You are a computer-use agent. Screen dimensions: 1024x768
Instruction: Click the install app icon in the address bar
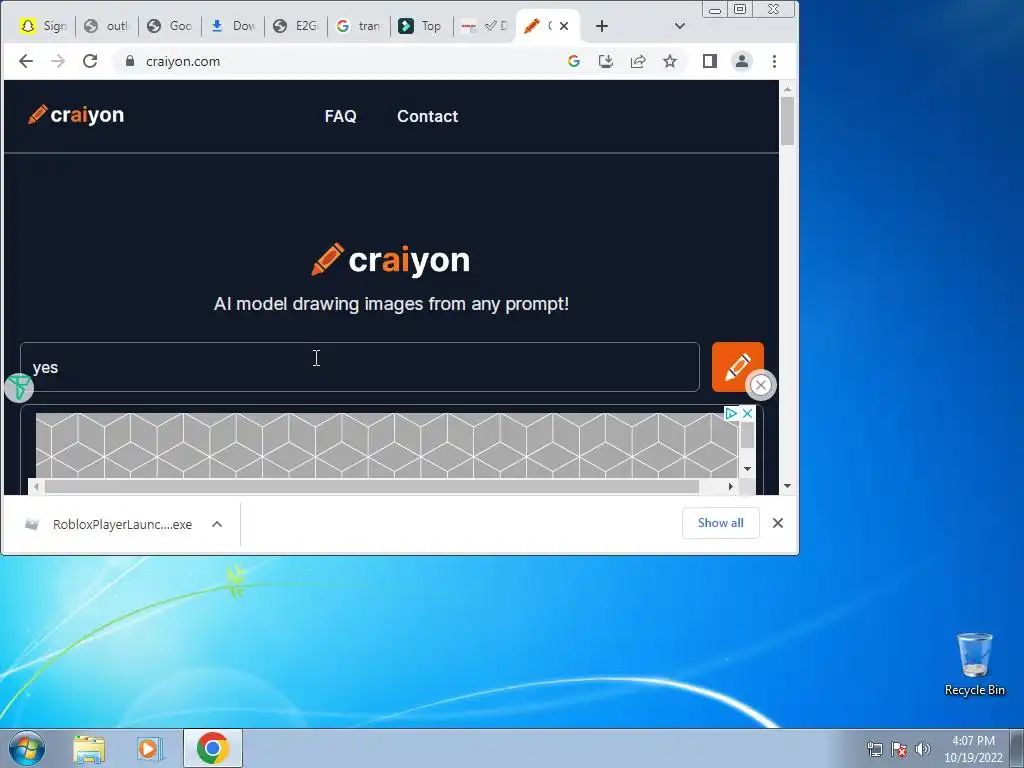tap(606, 61)
